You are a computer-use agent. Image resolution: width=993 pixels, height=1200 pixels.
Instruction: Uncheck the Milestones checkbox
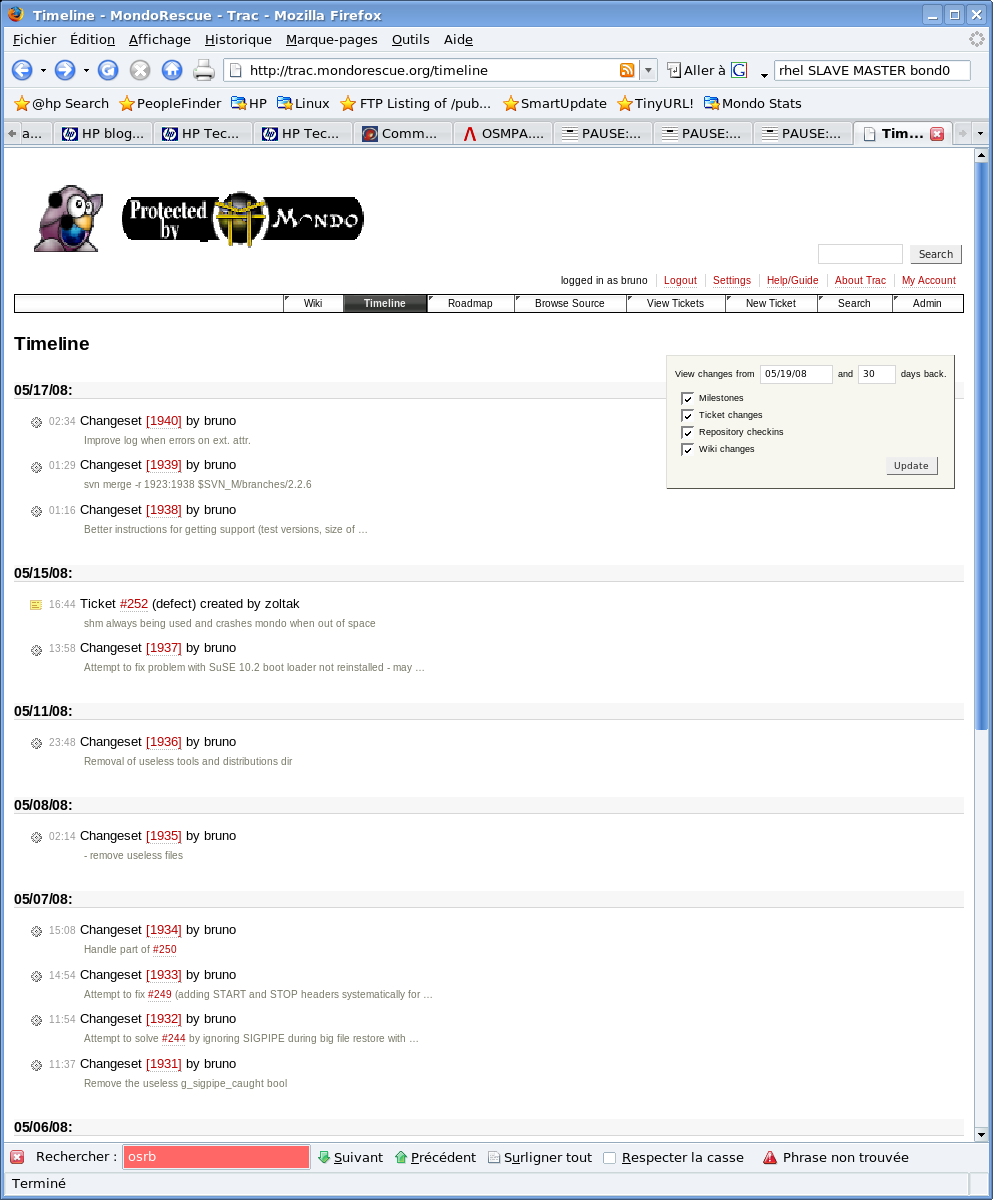[x=688, y=398]
